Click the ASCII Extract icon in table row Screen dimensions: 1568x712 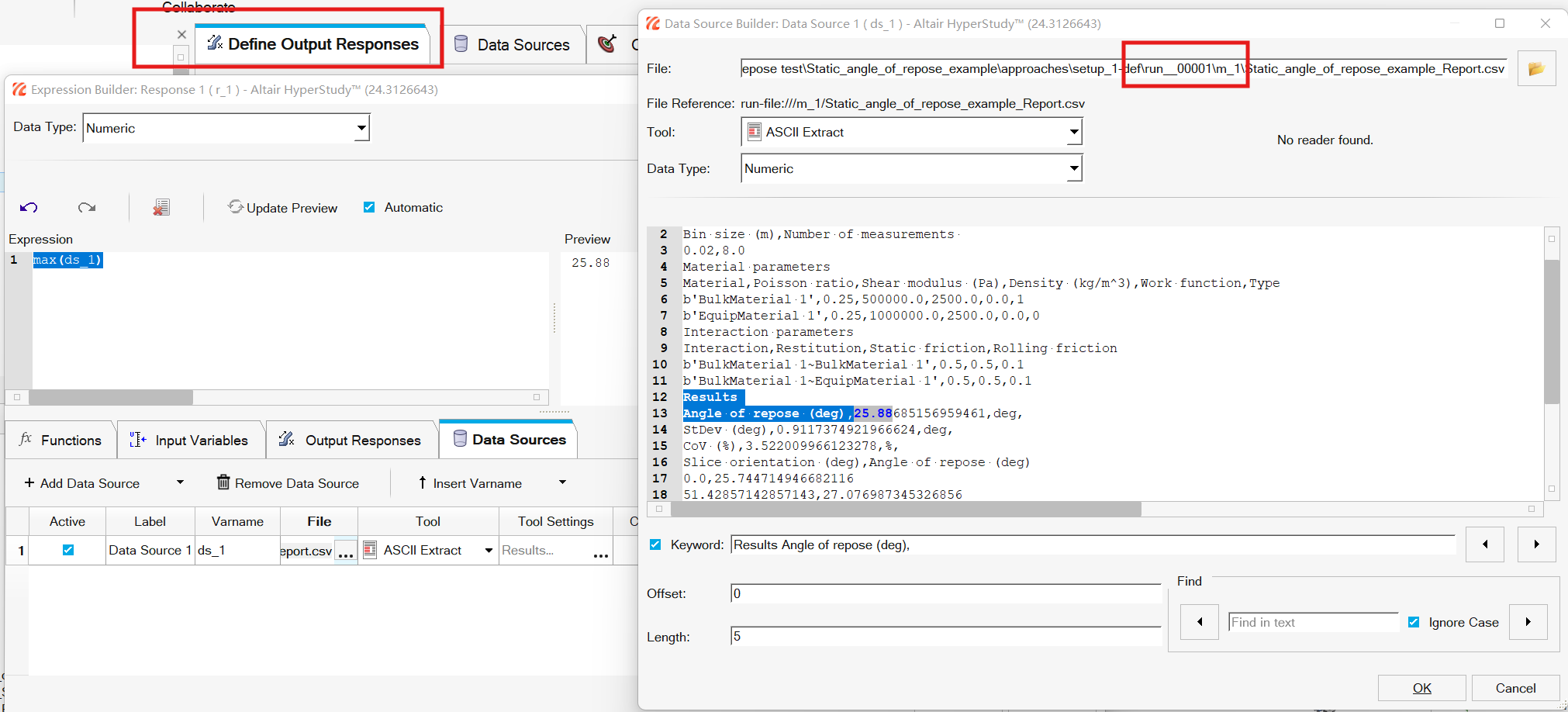tap(370, 550)
